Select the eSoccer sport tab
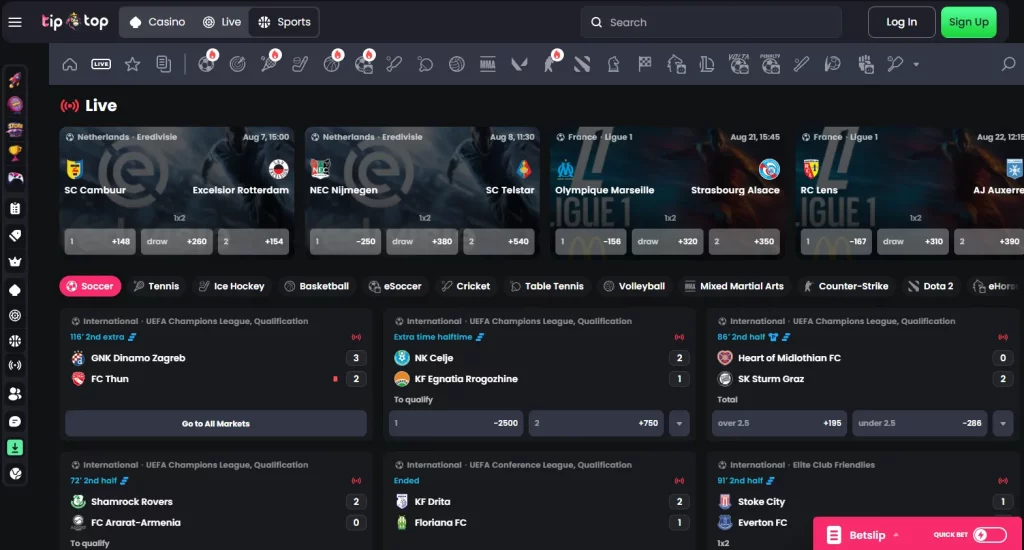Image resolution: width=1024 pixels, height=550 pixels. tap(396, 286)
